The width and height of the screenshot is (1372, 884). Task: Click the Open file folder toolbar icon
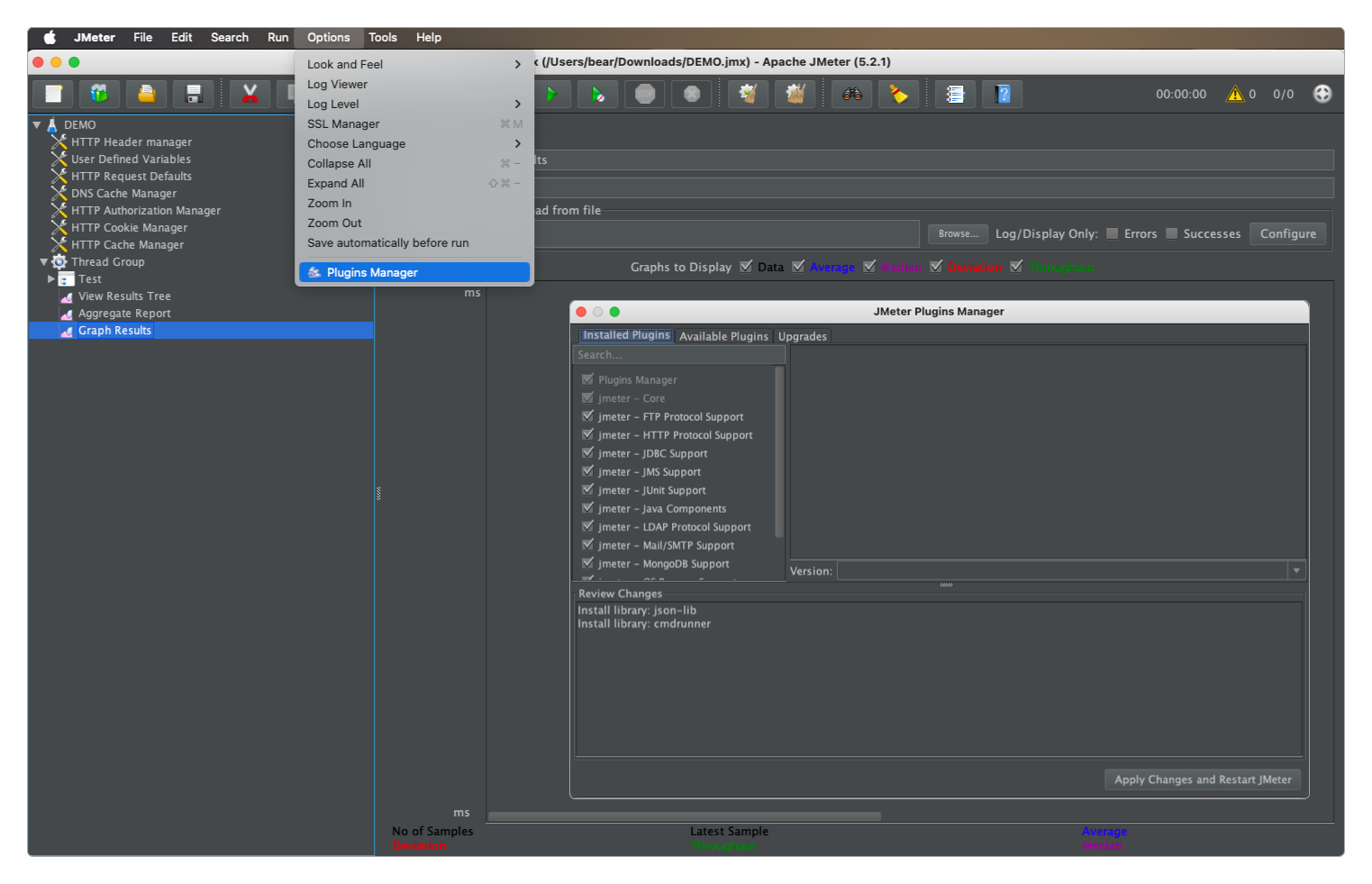147,94
